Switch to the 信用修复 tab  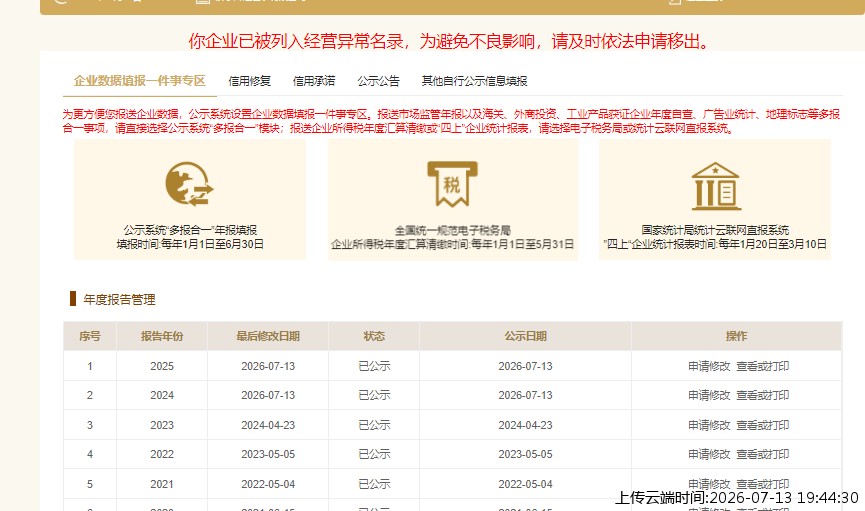click(x=249, y=81)
